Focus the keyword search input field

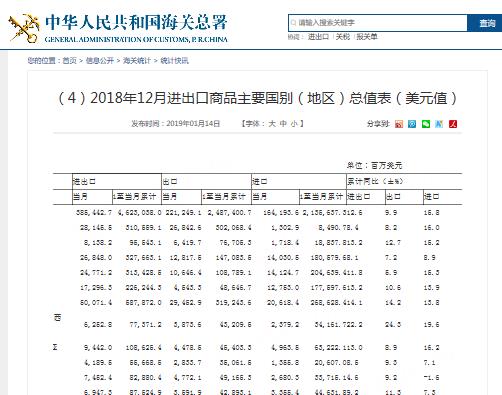tap(378, 23)
